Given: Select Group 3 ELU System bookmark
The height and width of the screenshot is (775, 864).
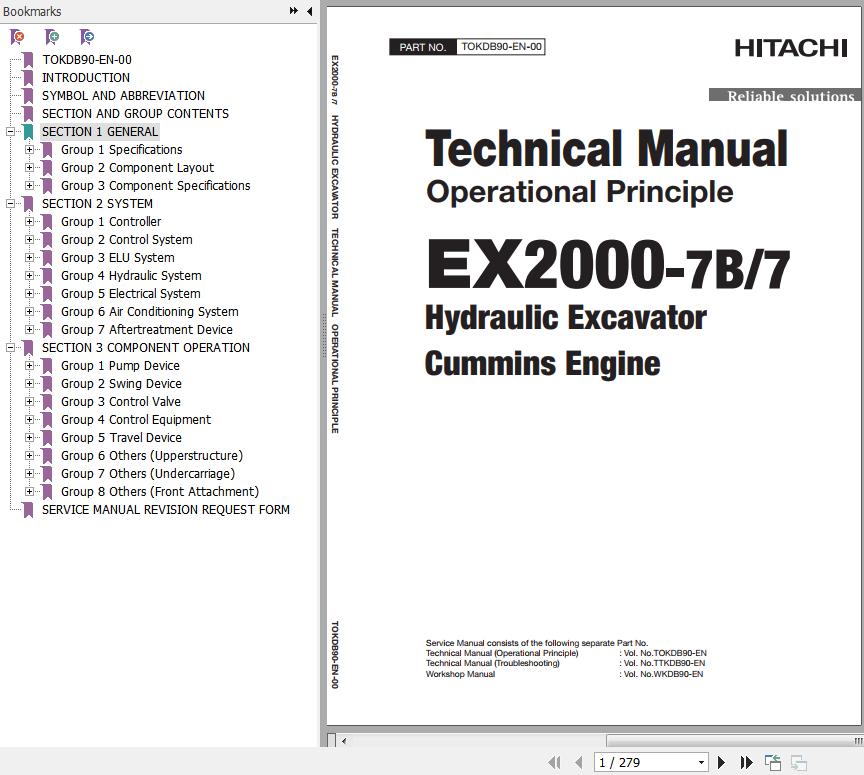Looking at the screenshot, I should (x=117, y=258).
